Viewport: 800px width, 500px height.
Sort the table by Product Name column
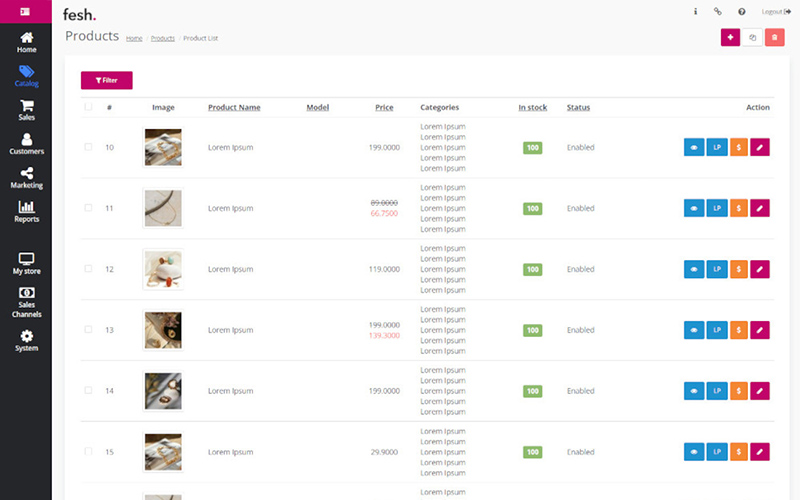point(234,107)
